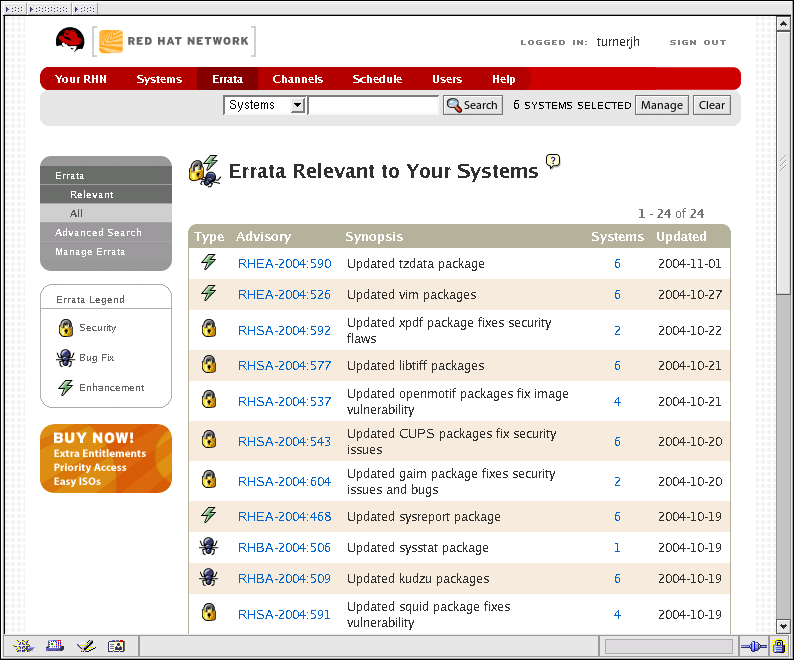
Task: Select Relevant in the left sidebar menu
Action: point(106,195)
